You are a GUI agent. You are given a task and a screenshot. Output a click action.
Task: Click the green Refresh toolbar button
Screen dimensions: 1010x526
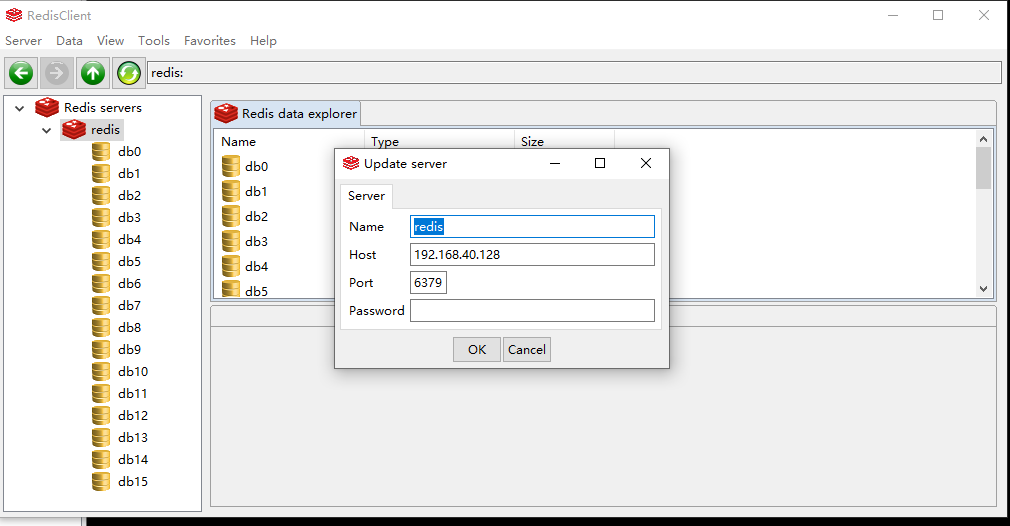coord(129,73)
